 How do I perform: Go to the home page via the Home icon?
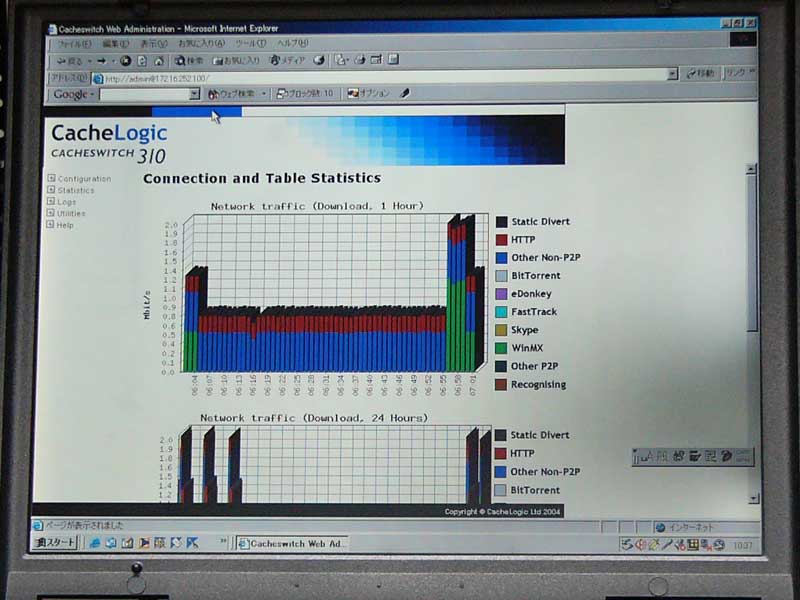coord(159,61)
